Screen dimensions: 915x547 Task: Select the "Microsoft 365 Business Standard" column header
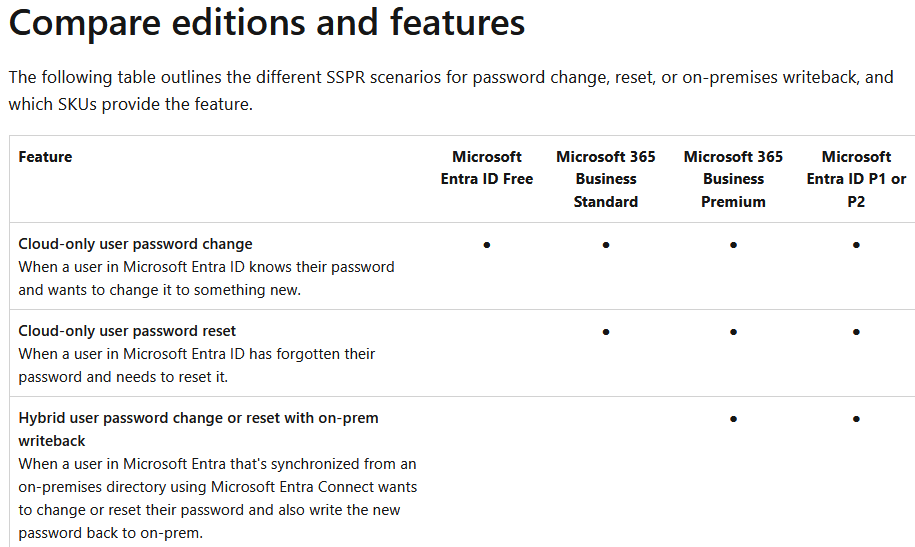tap(606, 179)
